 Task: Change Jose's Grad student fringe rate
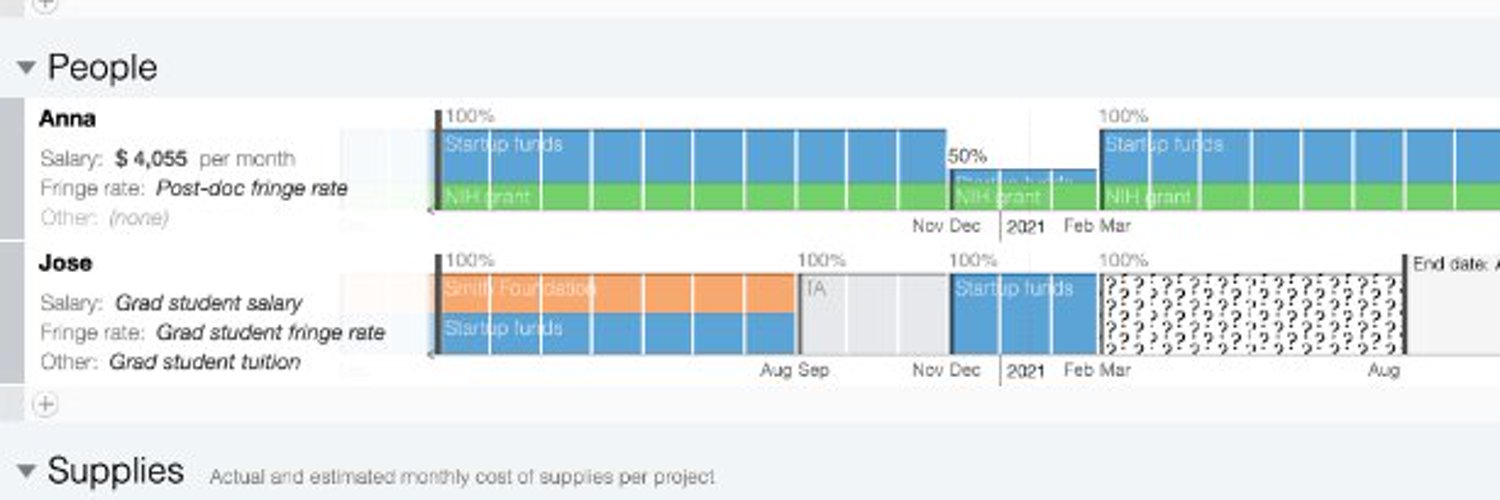click(x=270, y=332)
